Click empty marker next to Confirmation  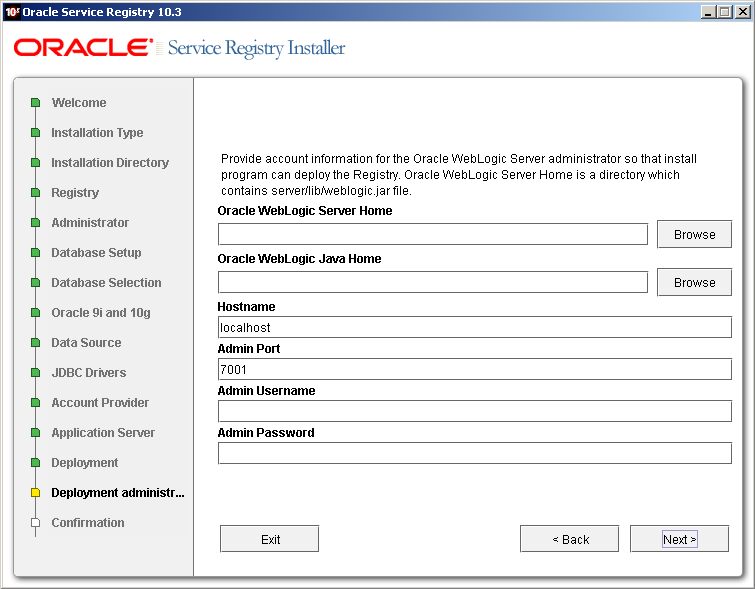(35, 523)
